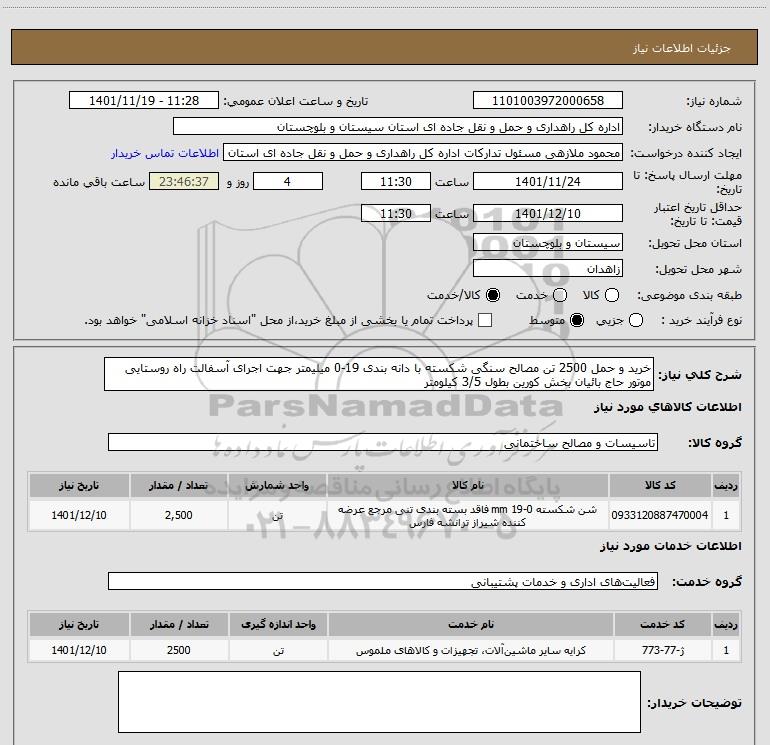Click the کد کالا column header
This screenshot has height=745, width=770.
tap(660, 486)
